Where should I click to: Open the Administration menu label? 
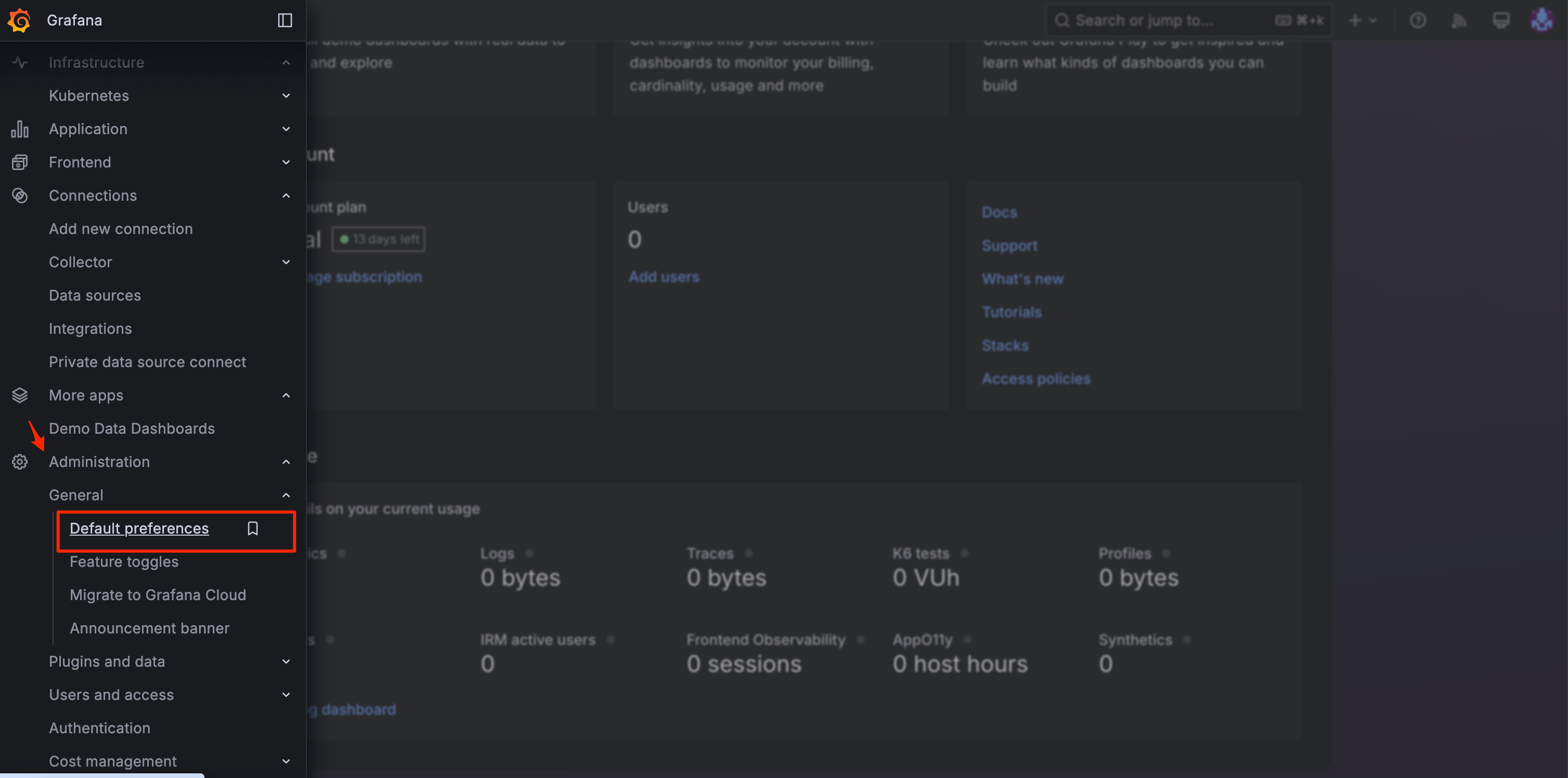coord(99,462)
